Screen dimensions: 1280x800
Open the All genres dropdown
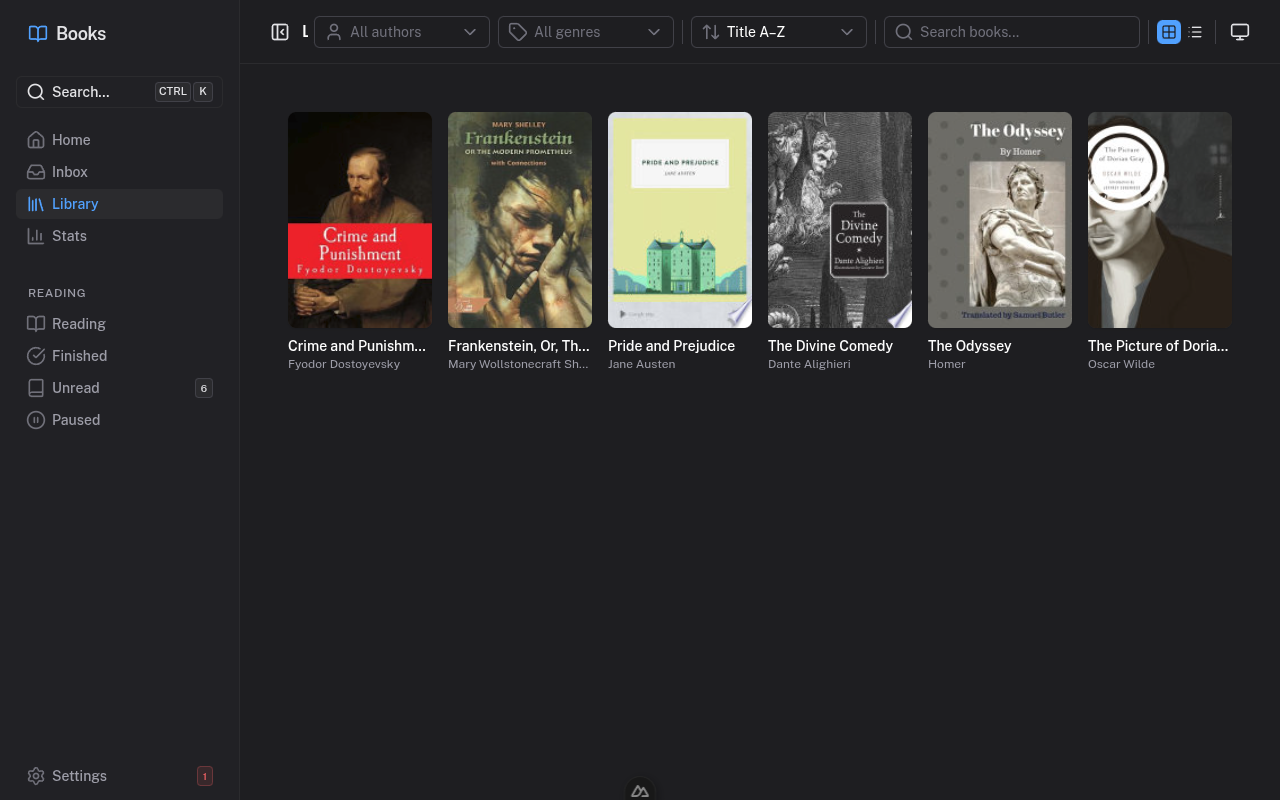585,31
